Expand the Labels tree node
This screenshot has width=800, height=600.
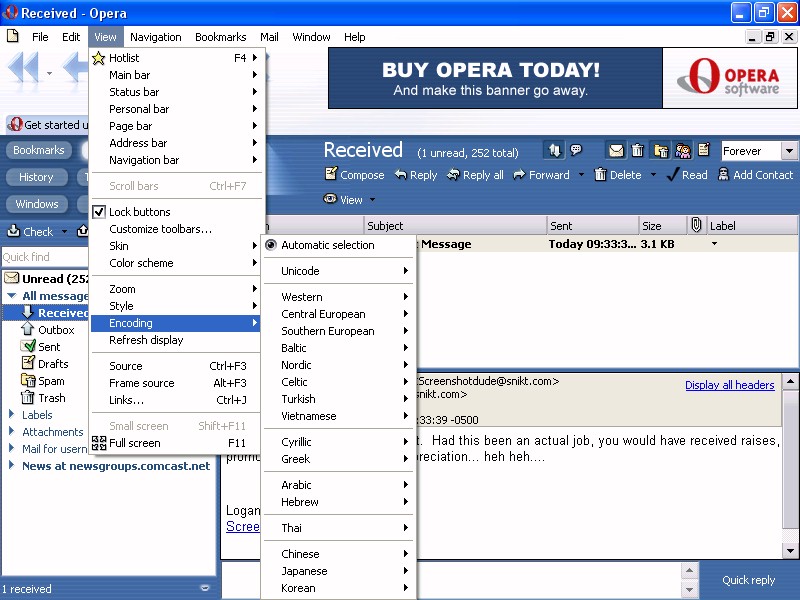[12, 415]
